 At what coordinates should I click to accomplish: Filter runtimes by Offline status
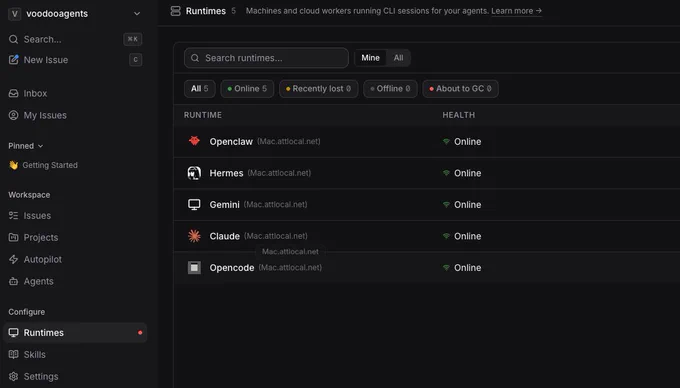(390, 89)
